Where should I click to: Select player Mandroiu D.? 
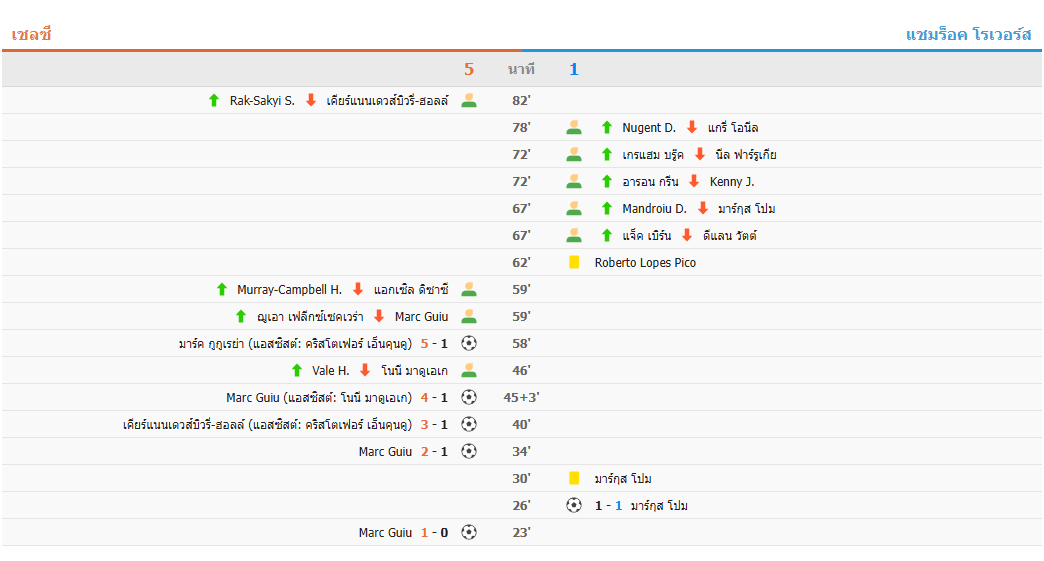pos(654,209)
